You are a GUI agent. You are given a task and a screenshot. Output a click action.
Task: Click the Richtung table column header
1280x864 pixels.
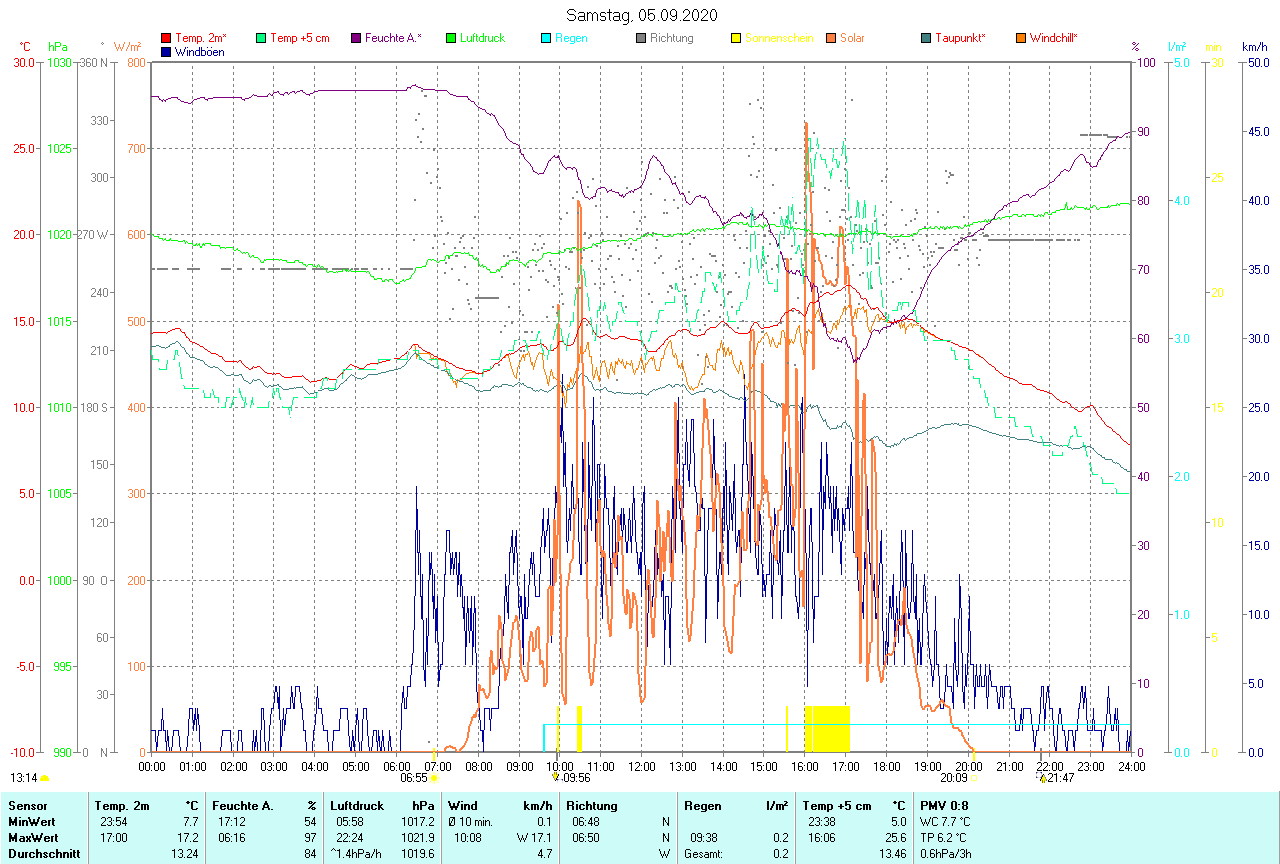point(592,806)
